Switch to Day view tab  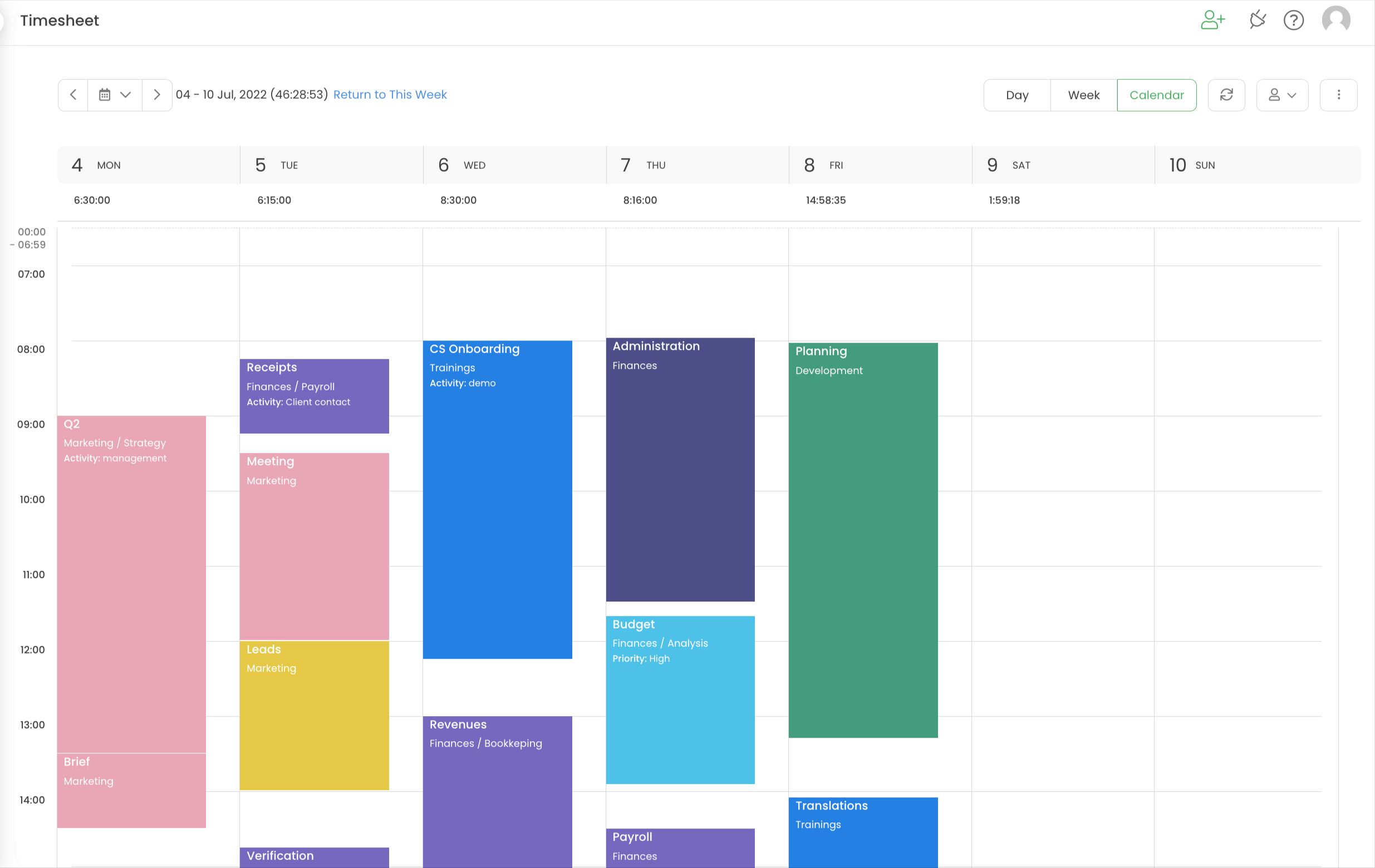point(1016,95)
